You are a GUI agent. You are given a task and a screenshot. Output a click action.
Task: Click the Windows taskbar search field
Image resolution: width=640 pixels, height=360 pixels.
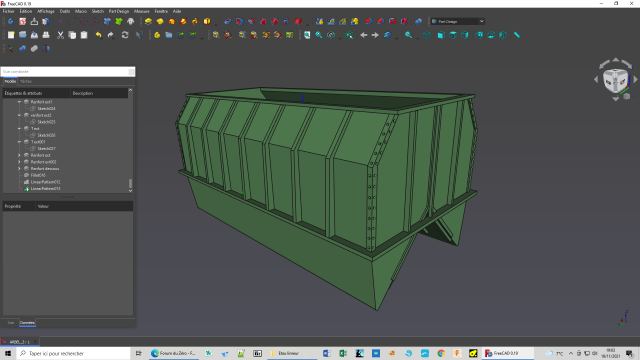point(73,353)
